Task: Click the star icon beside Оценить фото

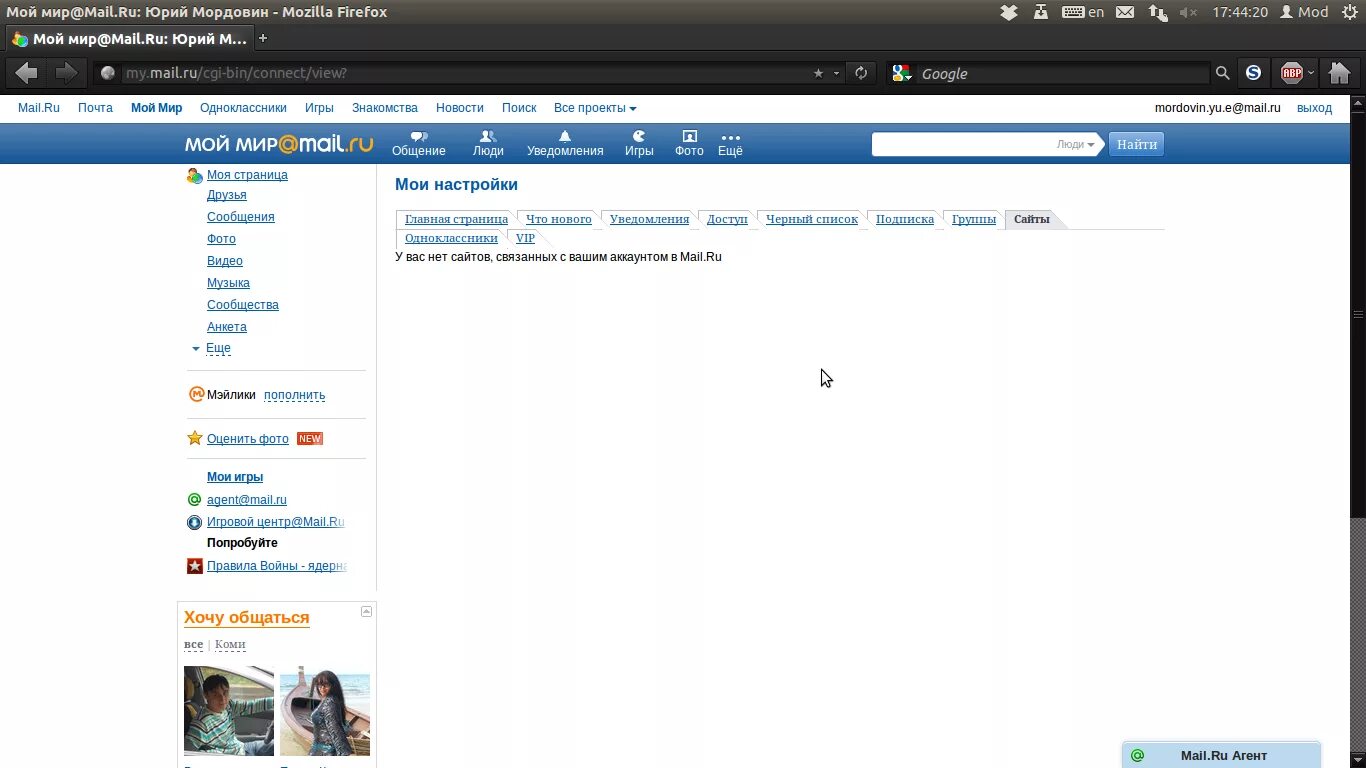Action: tap(196, 438)
